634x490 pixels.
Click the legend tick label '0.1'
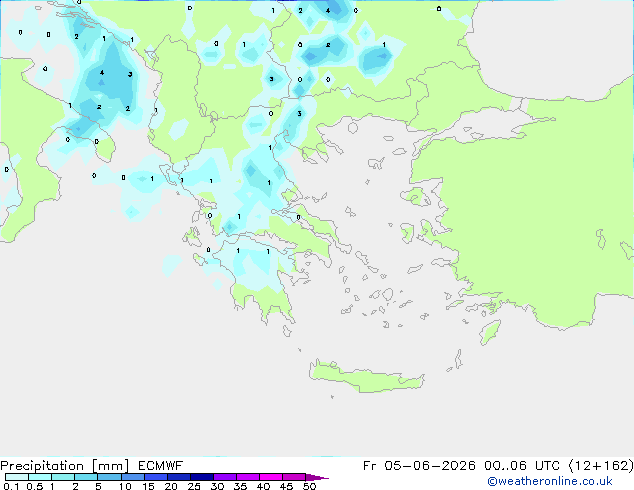[11, 486]
